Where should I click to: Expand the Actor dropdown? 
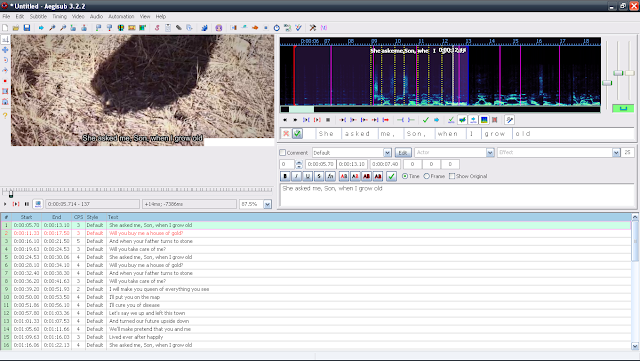490,152
